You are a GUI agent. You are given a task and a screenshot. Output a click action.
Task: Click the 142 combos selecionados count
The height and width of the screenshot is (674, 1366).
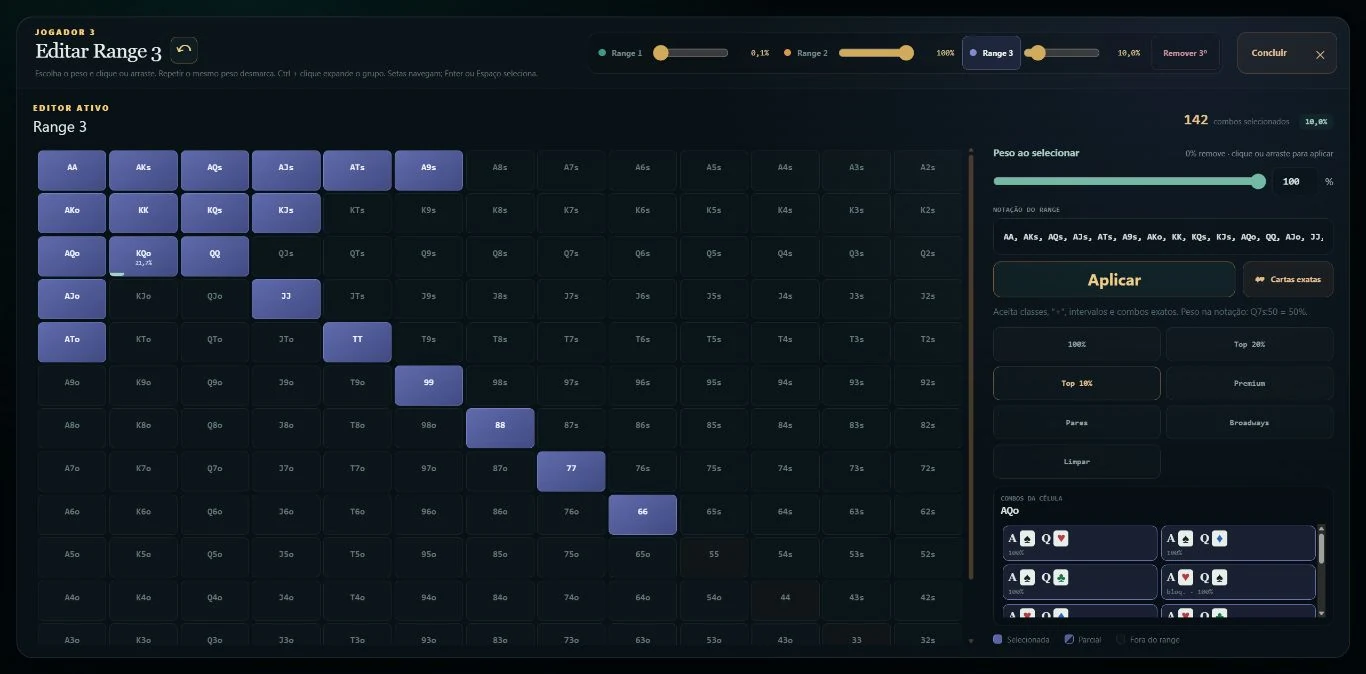pos(1237,120)
